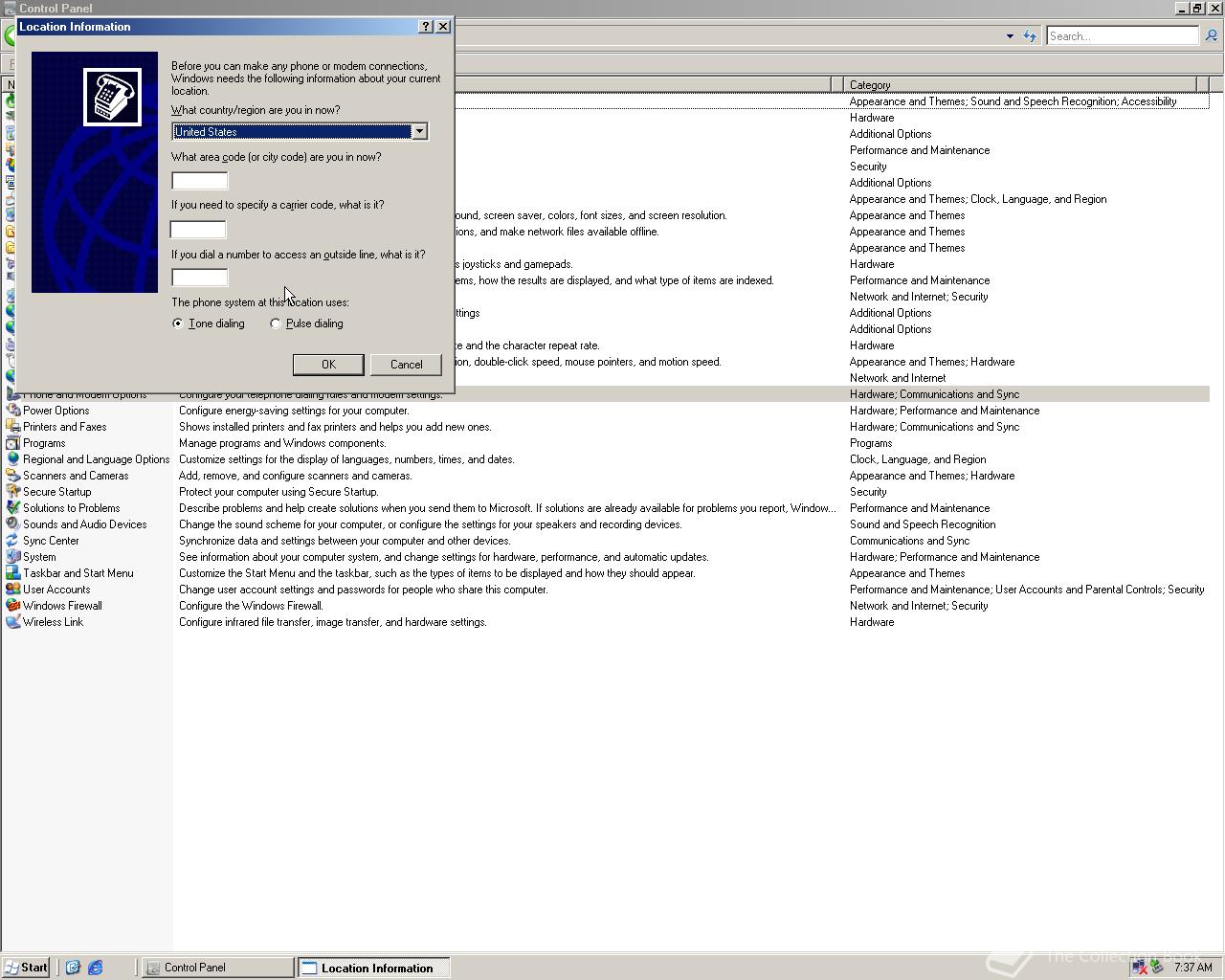The image size is (1225, 980).
Task: Select the 'Printers and Faxes' name text
Action: click(64, 427)
